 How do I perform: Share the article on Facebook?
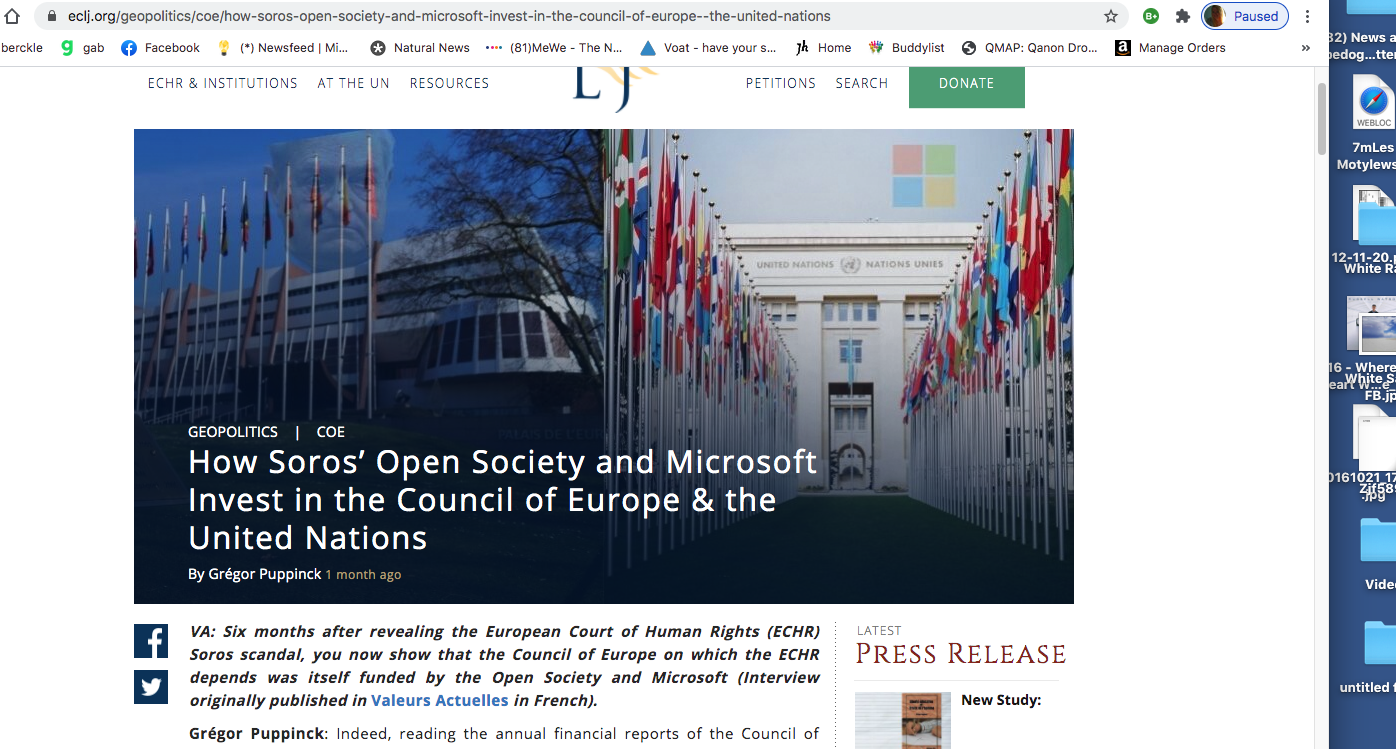151,641
